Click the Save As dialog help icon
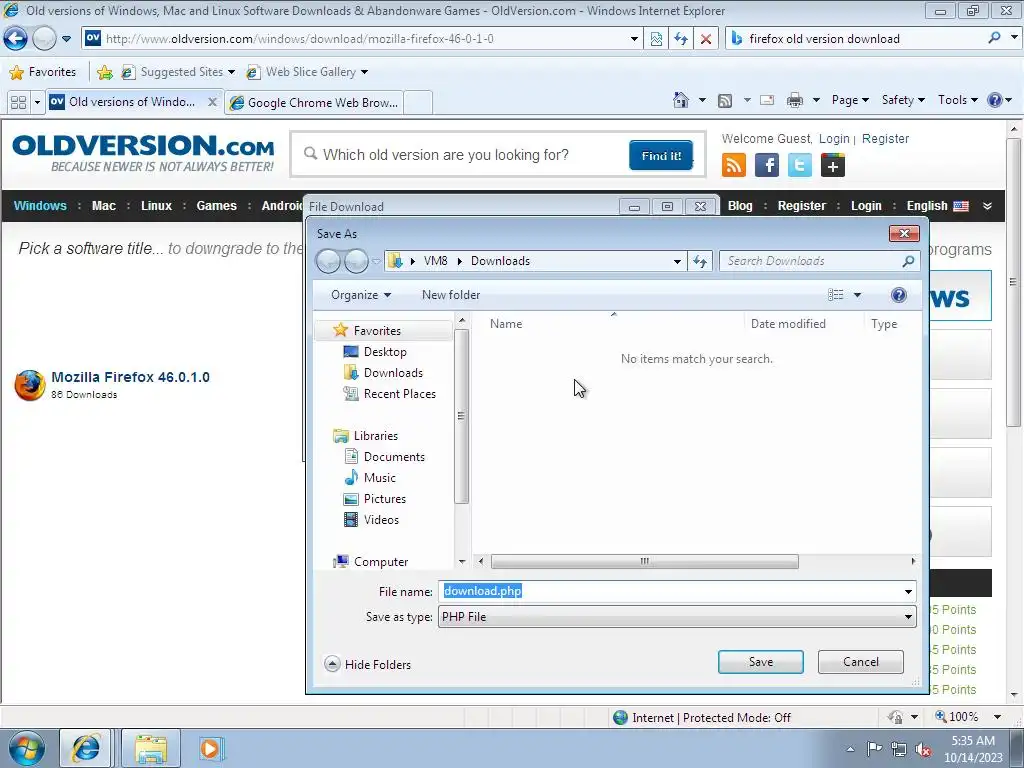Screen dimensions: 1024x768 tap(899, 295)
